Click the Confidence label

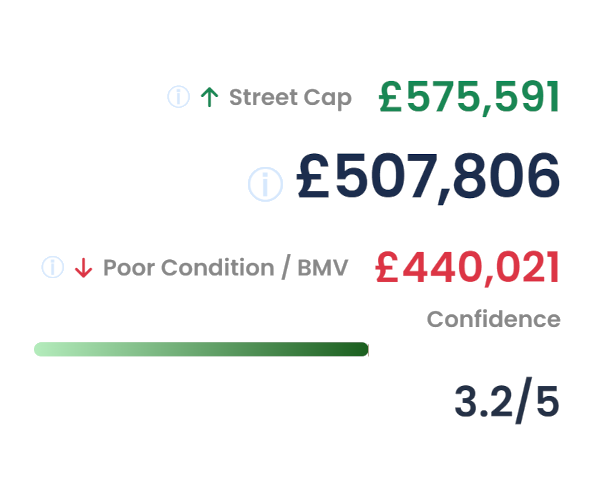(x=493, y=319)
